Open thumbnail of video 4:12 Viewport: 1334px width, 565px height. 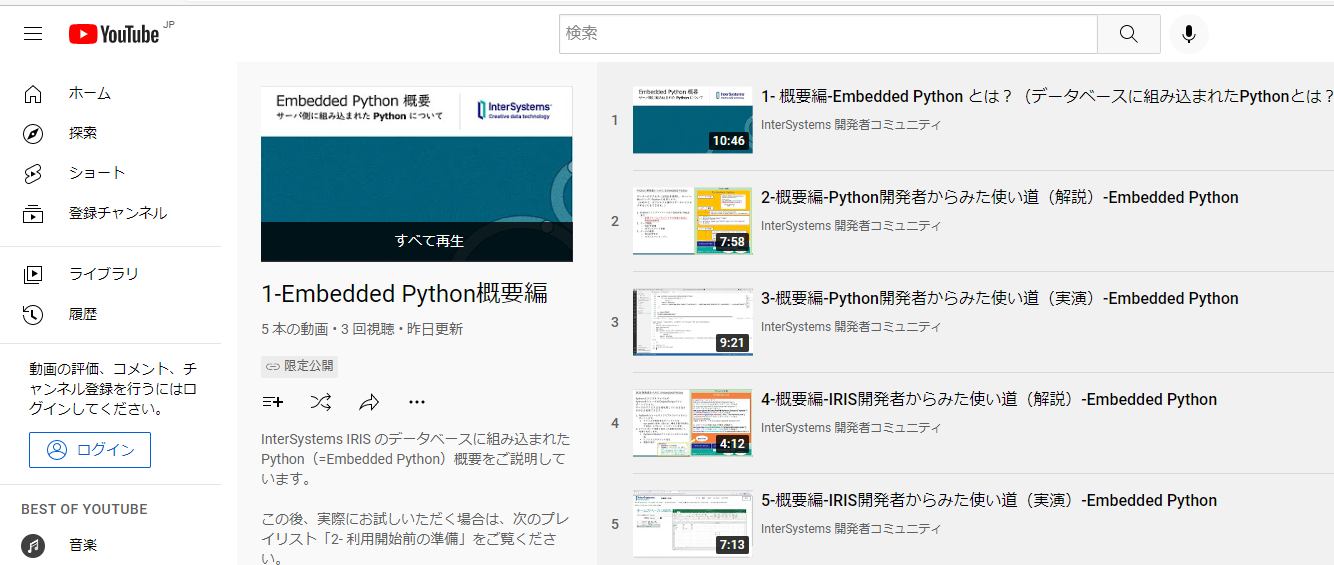[x=693, y=423]
